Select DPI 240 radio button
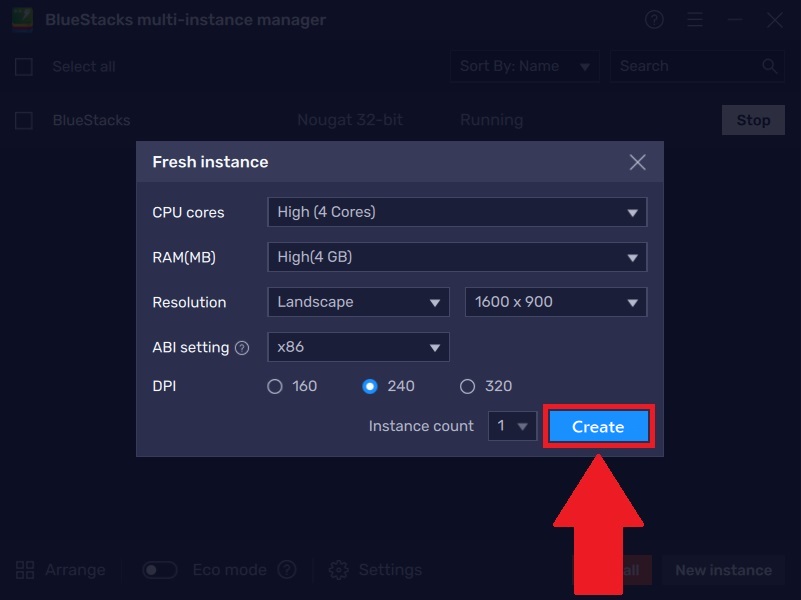This screenshot has width=801, height=600. (x=370, y=386)
